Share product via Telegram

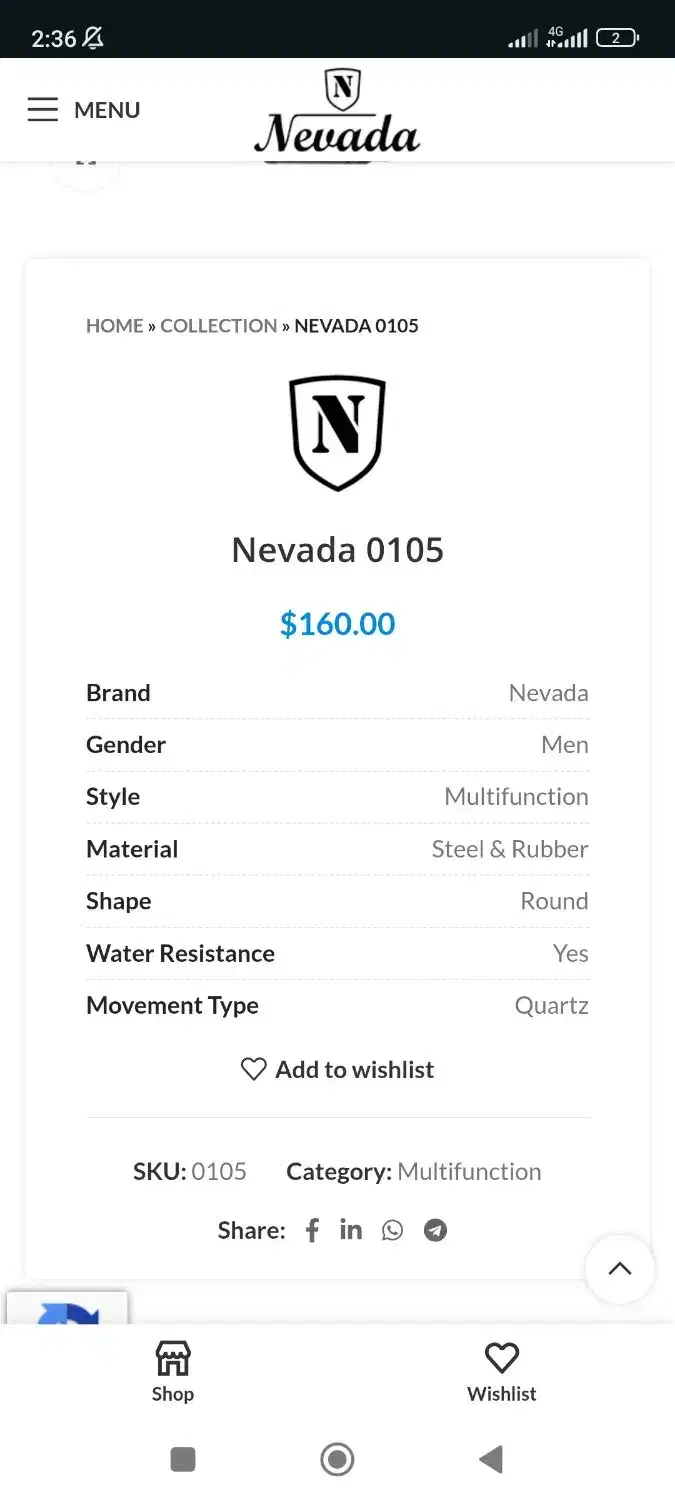(435, 1230)
